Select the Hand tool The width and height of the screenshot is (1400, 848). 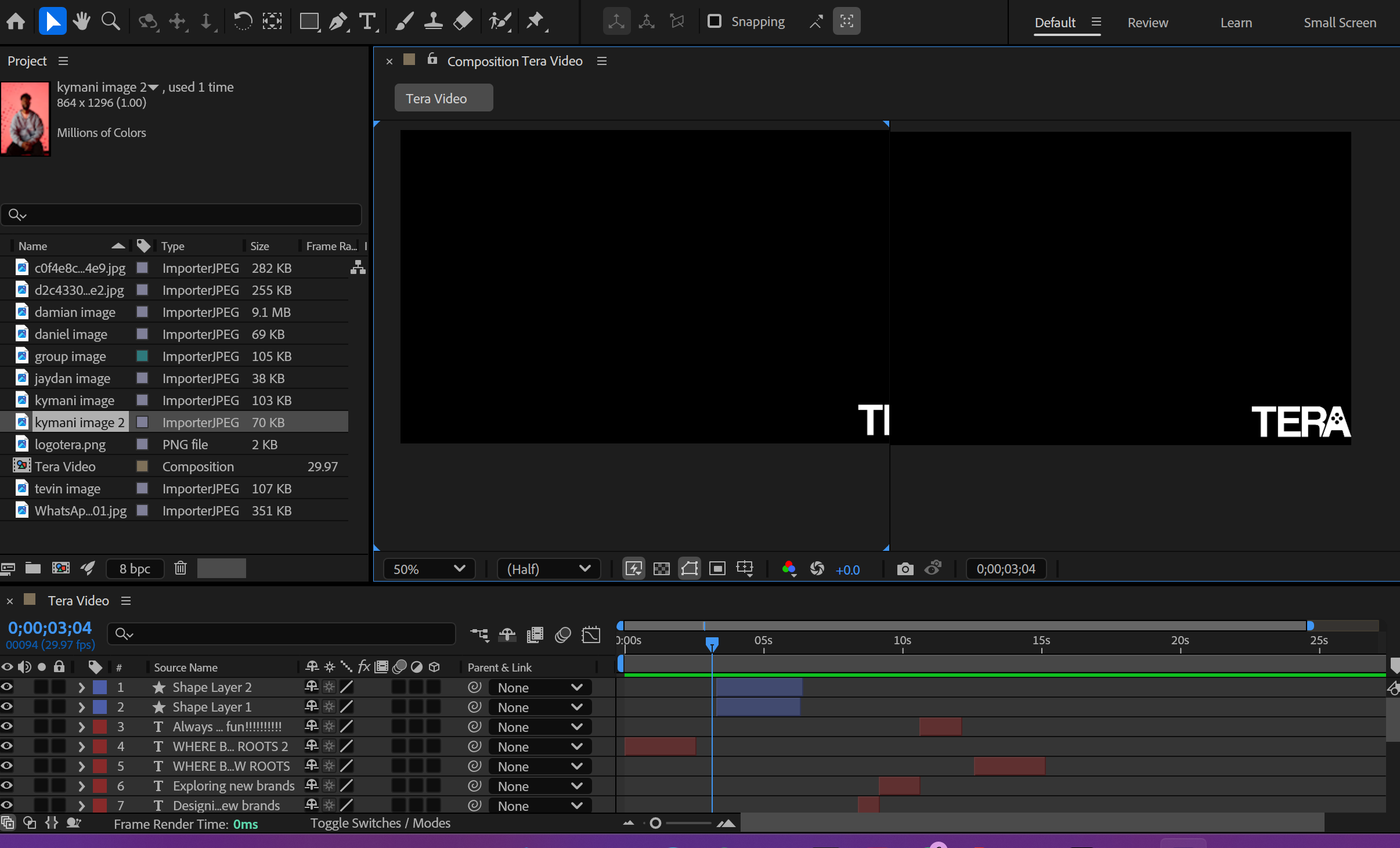coord(81,21)
